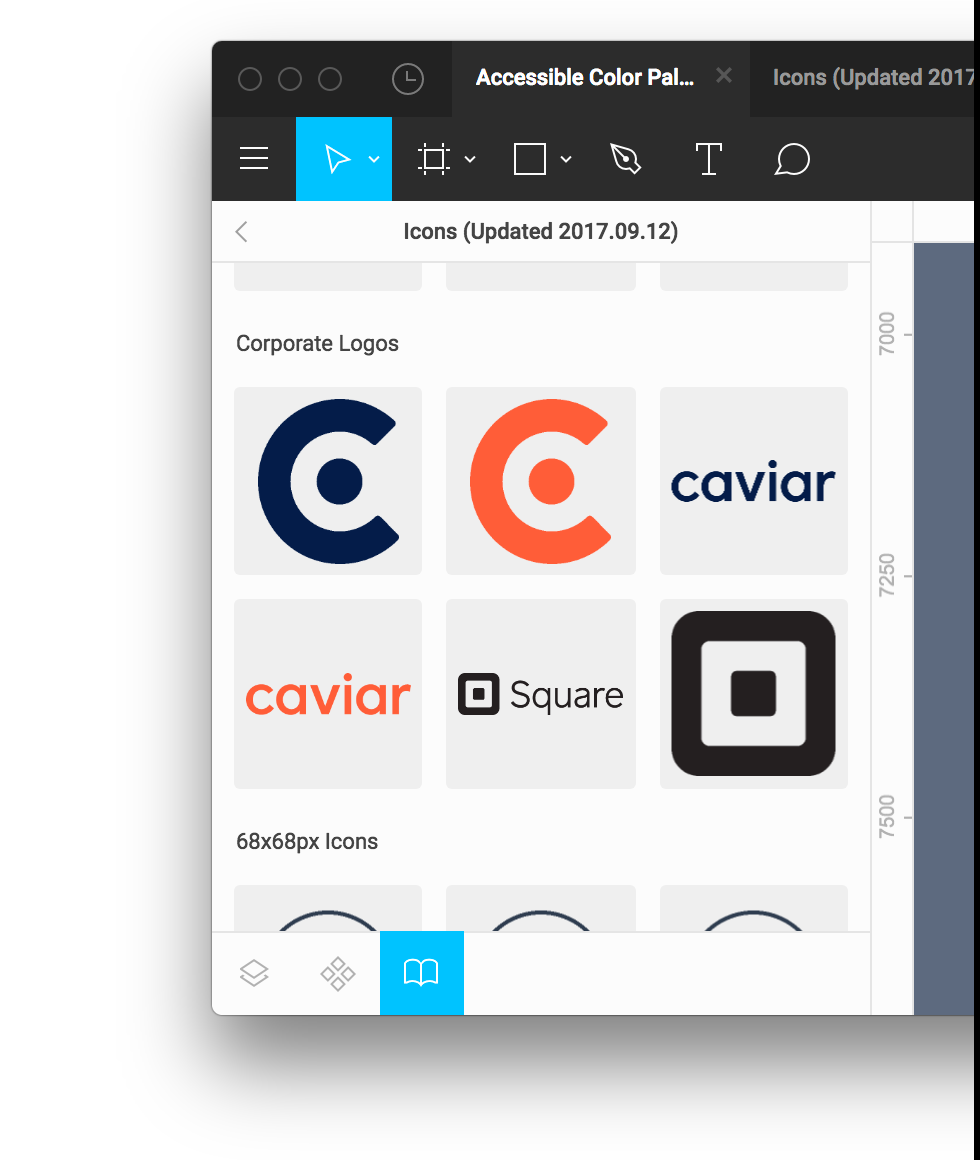Select orange caviar wordmark component
Image resolution: width=980 pixels, height=1160 pixels.
click(x=328, y=694)
